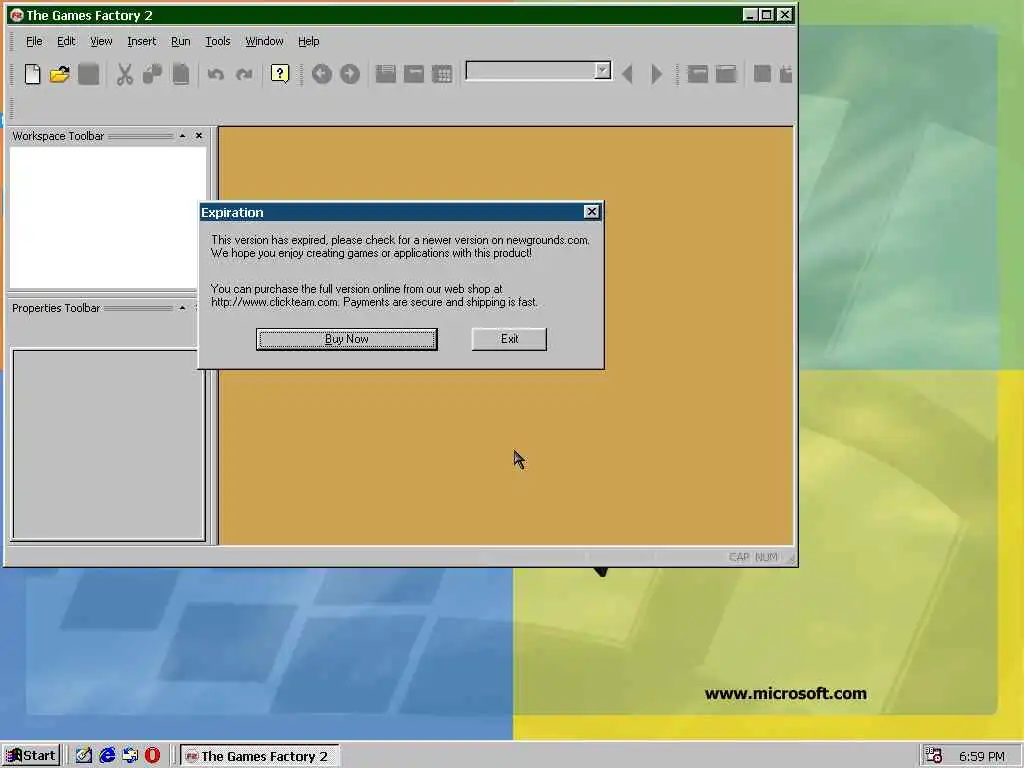The image size is (1024, 768).
Task: Click the round Back navigation icon
Action: [x=322, y=74]
